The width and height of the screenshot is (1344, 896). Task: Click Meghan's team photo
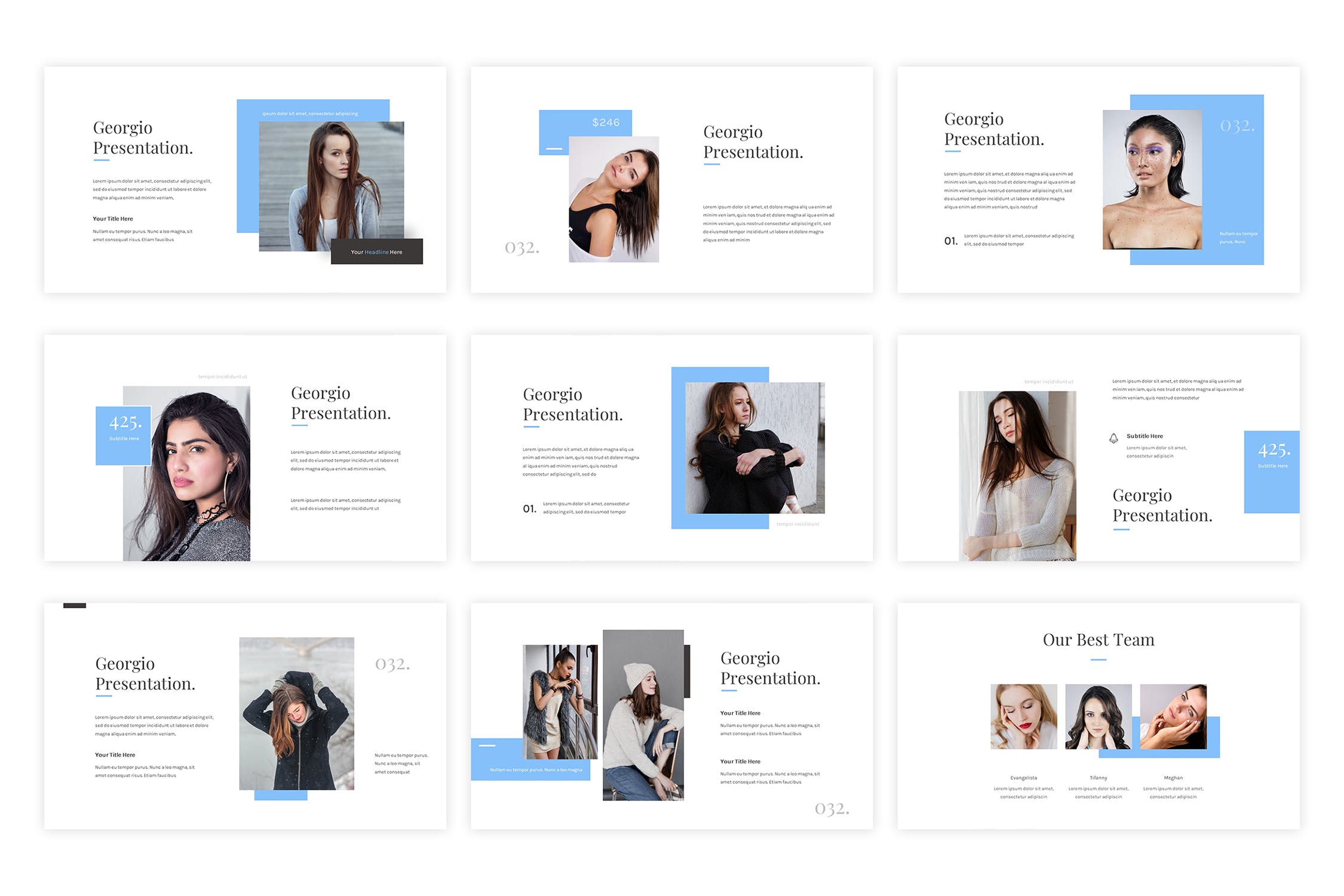point(1173,716)
